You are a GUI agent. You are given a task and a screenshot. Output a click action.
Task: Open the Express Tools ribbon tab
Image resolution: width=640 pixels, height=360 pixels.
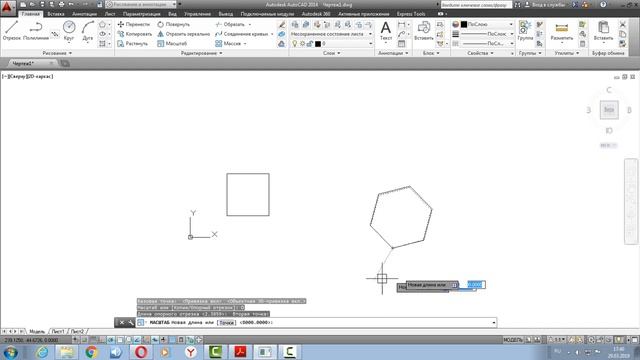[411, 14]
